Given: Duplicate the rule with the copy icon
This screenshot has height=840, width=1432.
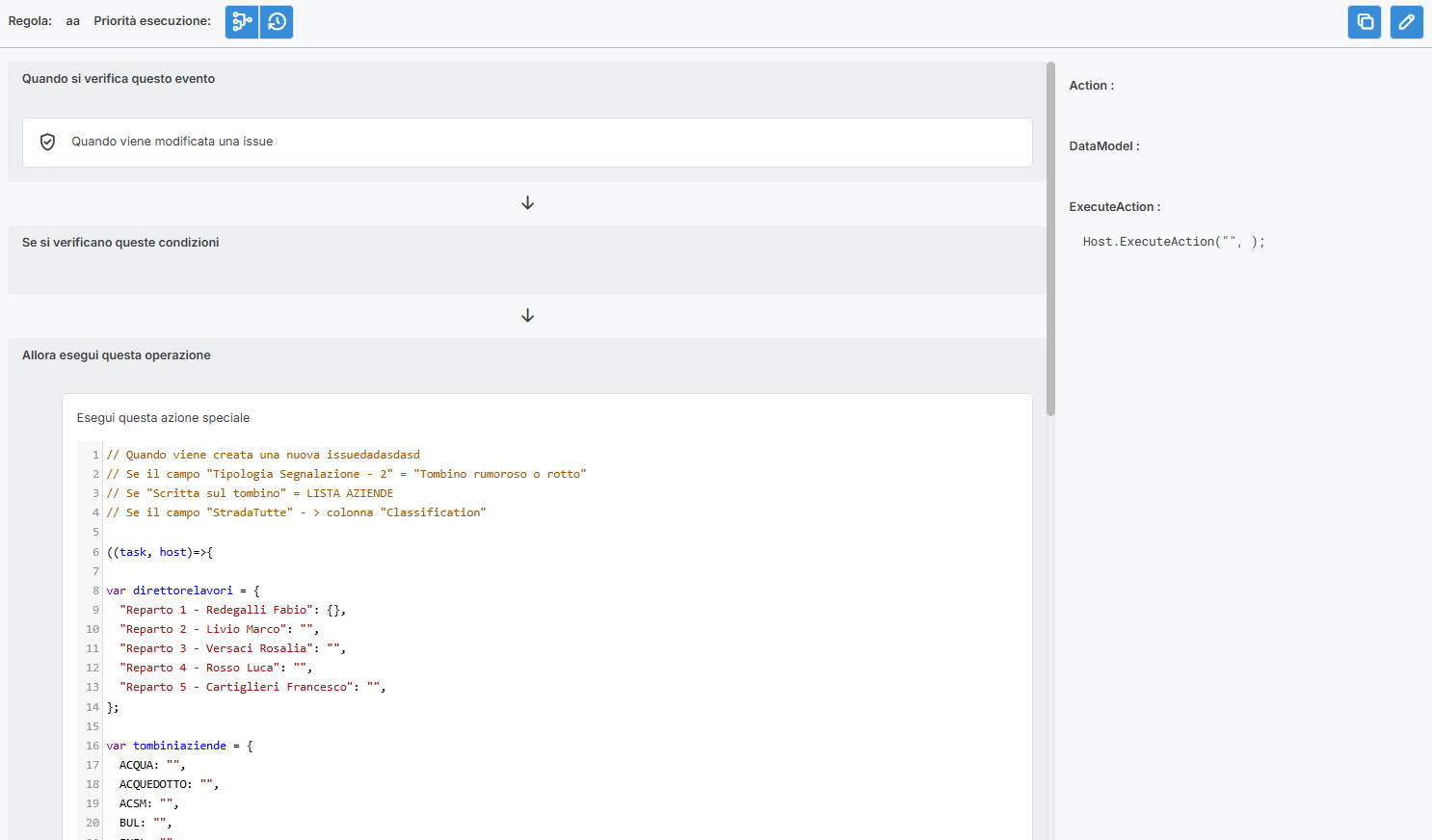Looking at the screenshot, I should click(1364, 21).
